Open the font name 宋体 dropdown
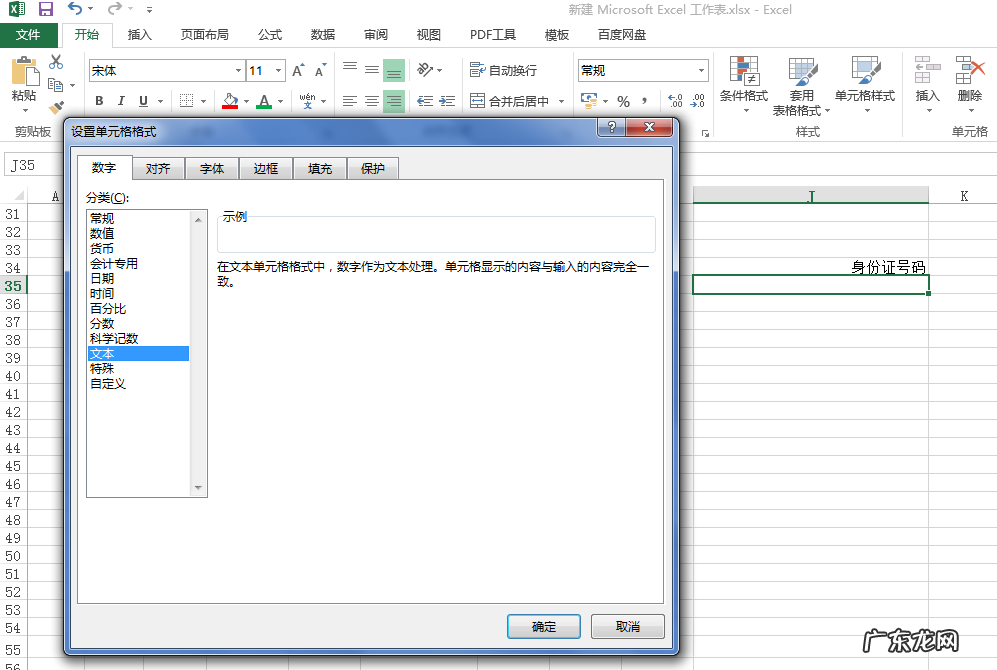Screen dimensions: 997x670 [x=238, y=71]
